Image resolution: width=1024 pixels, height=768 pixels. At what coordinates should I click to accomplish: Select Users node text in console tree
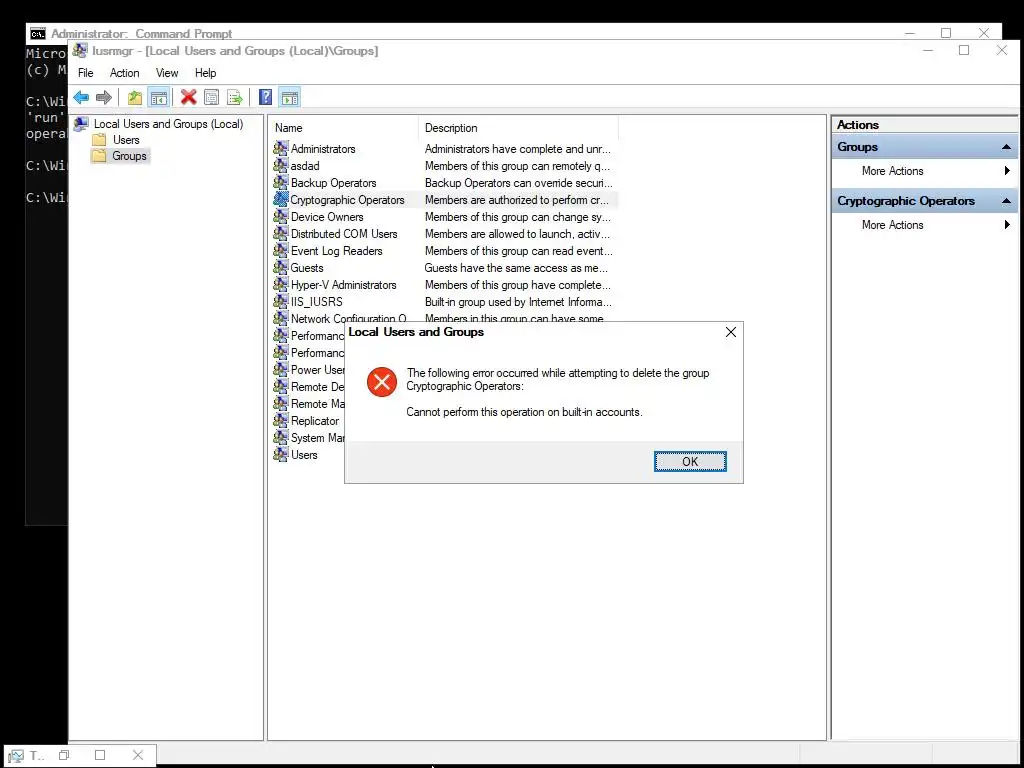pos(126,140)
